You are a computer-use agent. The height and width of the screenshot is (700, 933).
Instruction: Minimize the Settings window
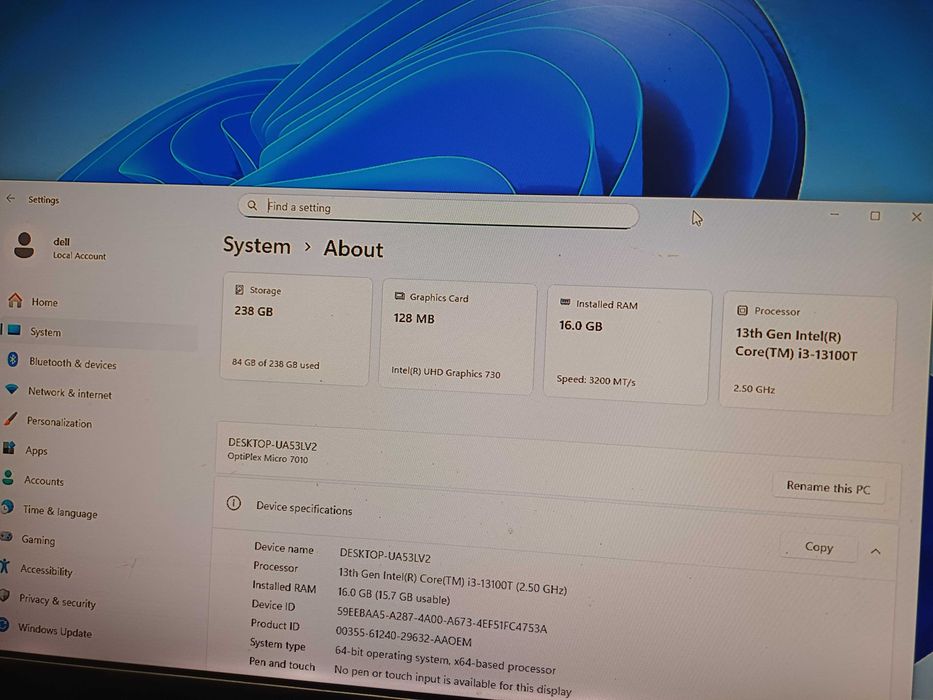pyautogui.click(x=834, y=214)
